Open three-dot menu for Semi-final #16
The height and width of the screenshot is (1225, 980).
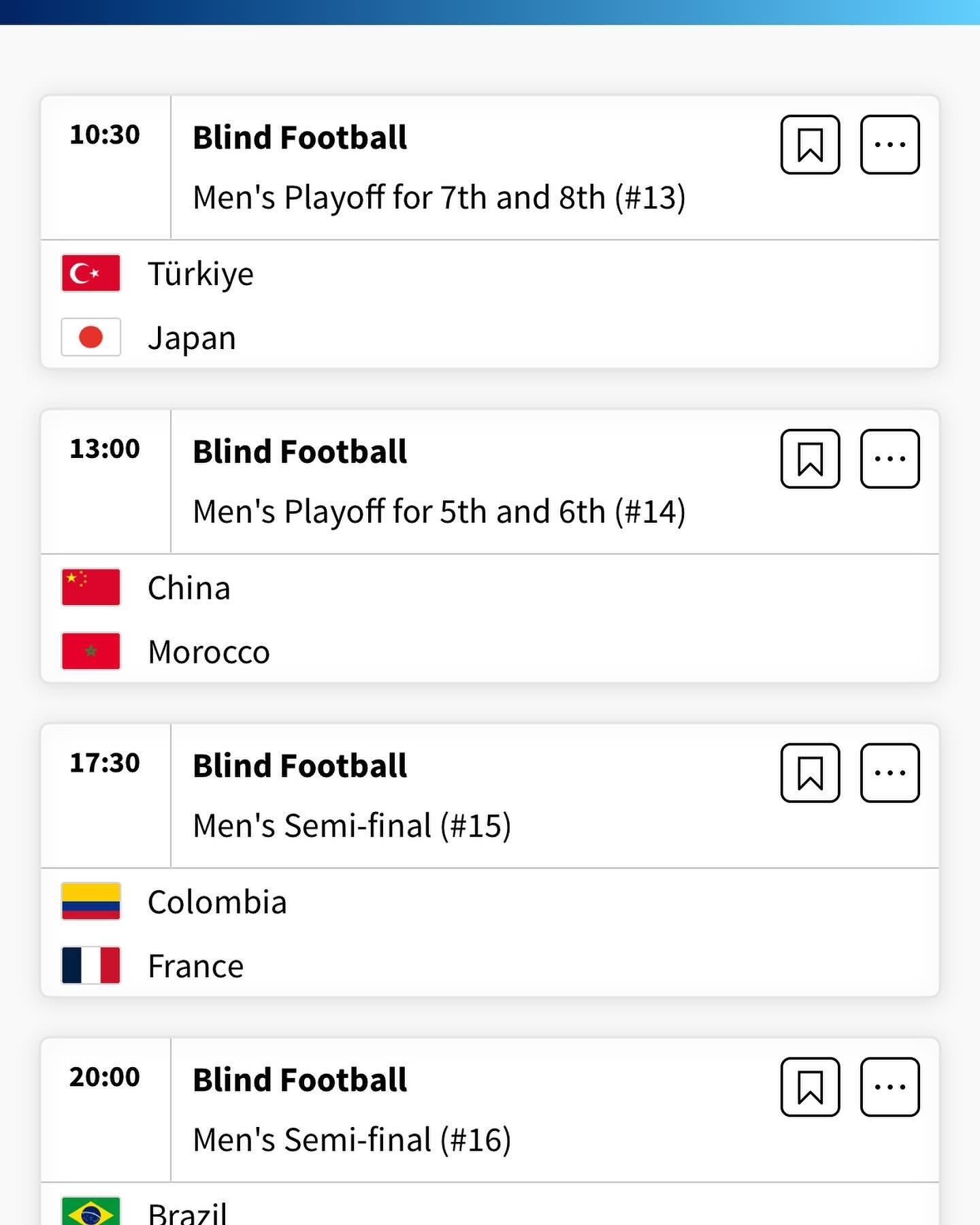[889, 1087]
